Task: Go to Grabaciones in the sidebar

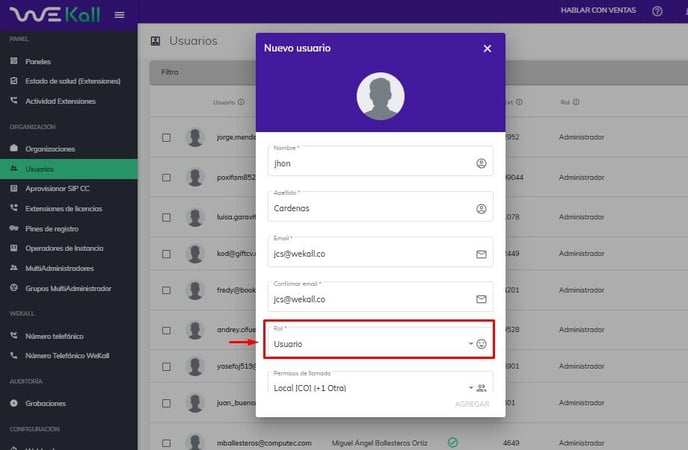Action: 45,403
